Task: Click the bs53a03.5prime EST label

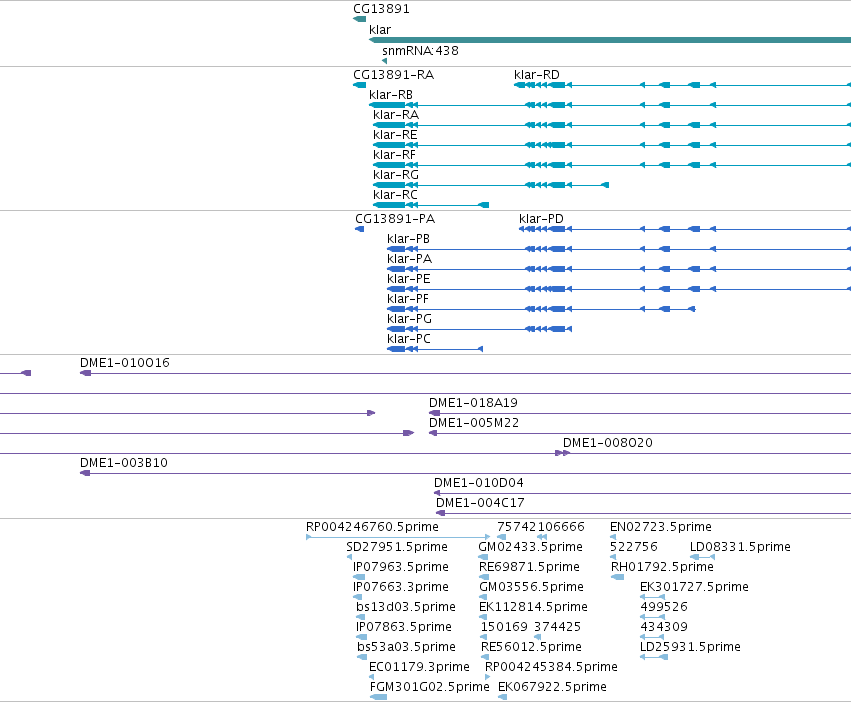Action: pyautogui.click(x=407, y=647)
